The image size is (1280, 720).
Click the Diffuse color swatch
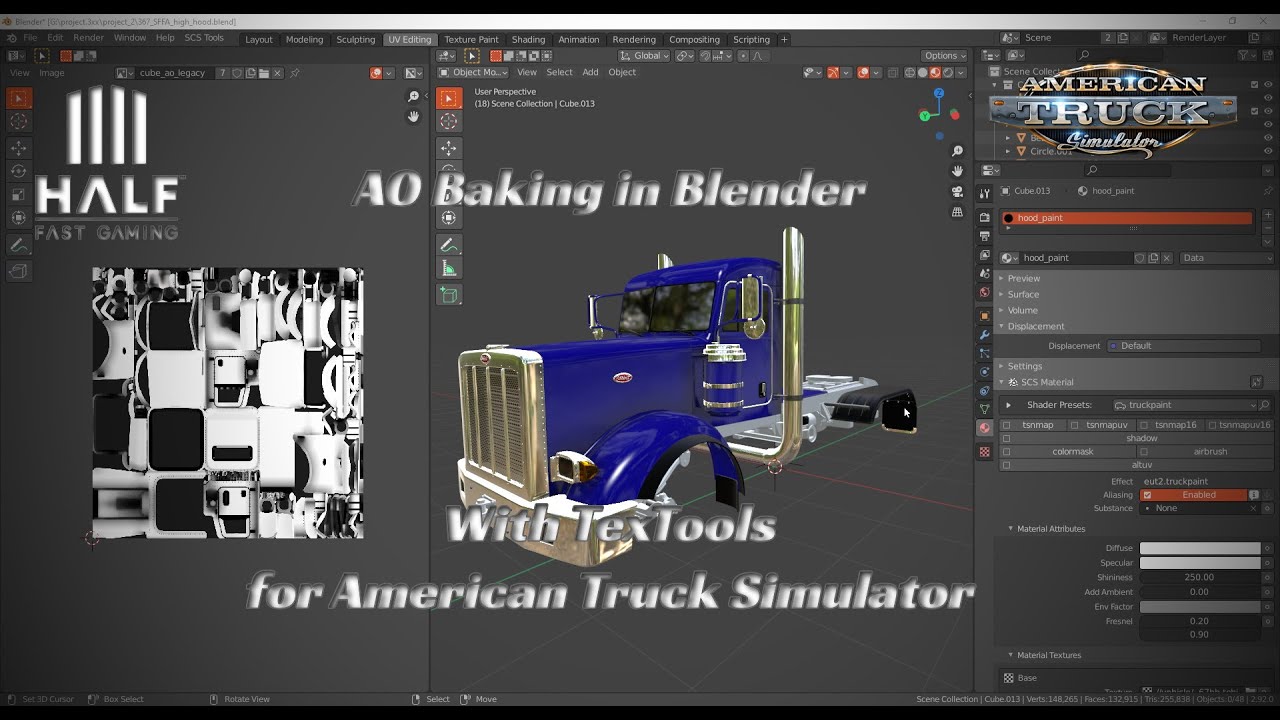(x=1200, y=548)
